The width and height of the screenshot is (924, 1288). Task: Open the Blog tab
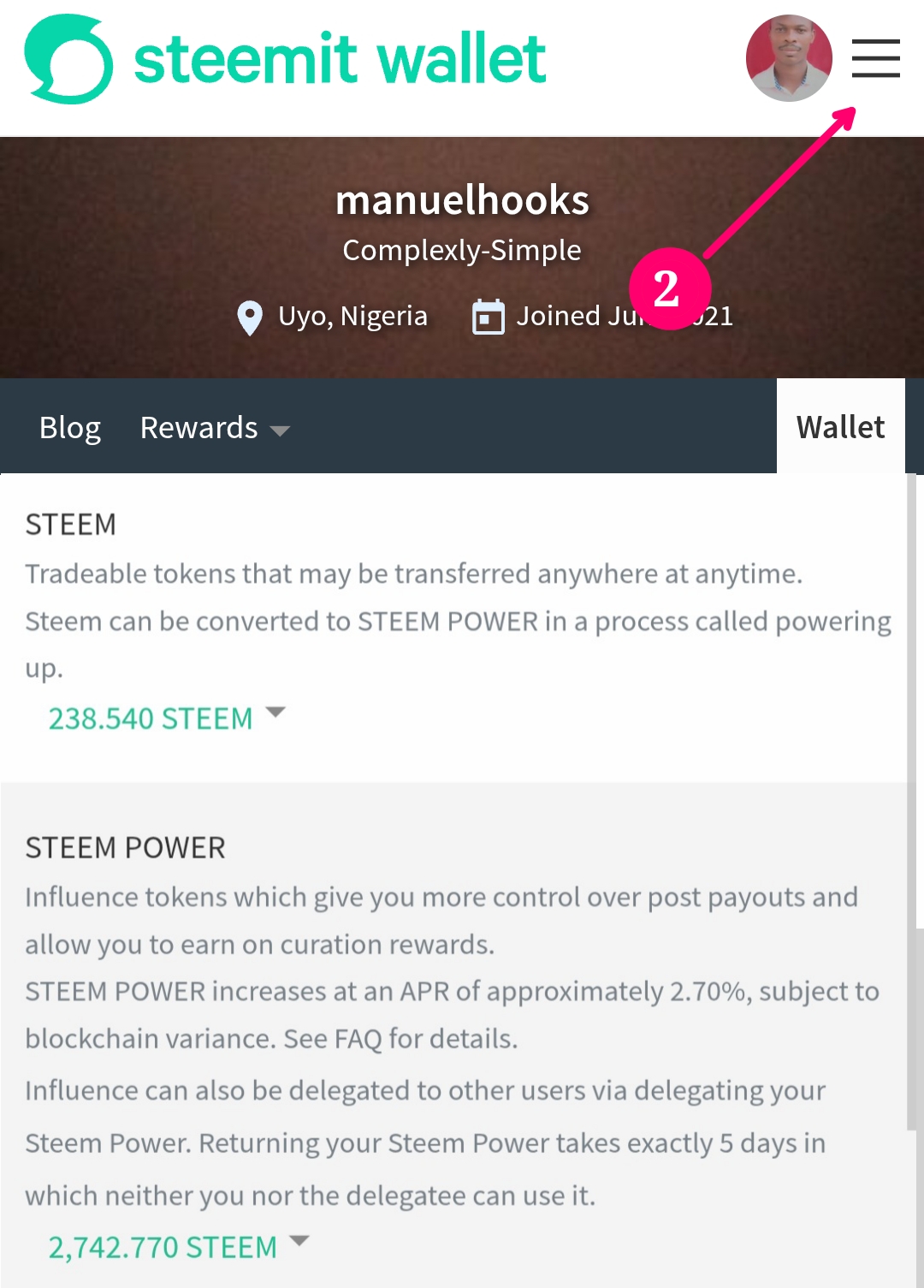tap(70, 427)
